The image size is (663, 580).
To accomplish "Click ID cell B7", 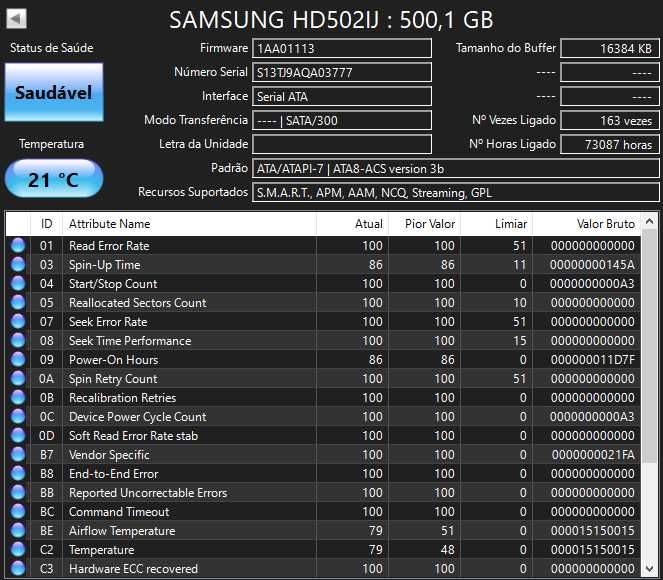I will pos(47,455).
